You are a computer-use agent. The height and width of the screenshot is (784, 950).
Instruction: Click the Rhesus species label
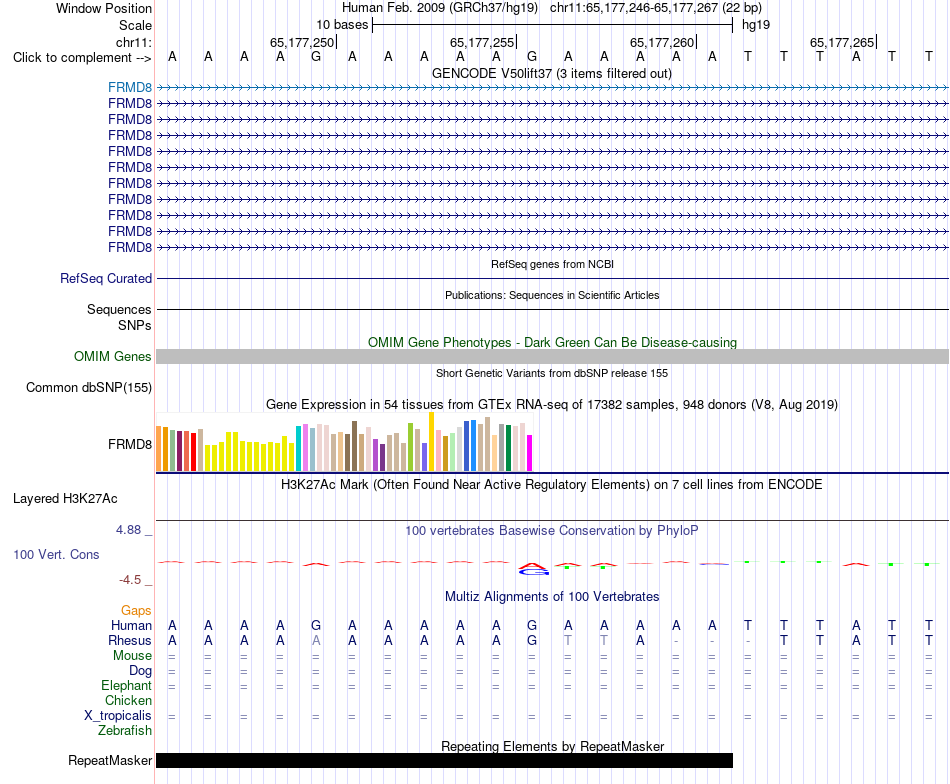[x=130, y=640]
